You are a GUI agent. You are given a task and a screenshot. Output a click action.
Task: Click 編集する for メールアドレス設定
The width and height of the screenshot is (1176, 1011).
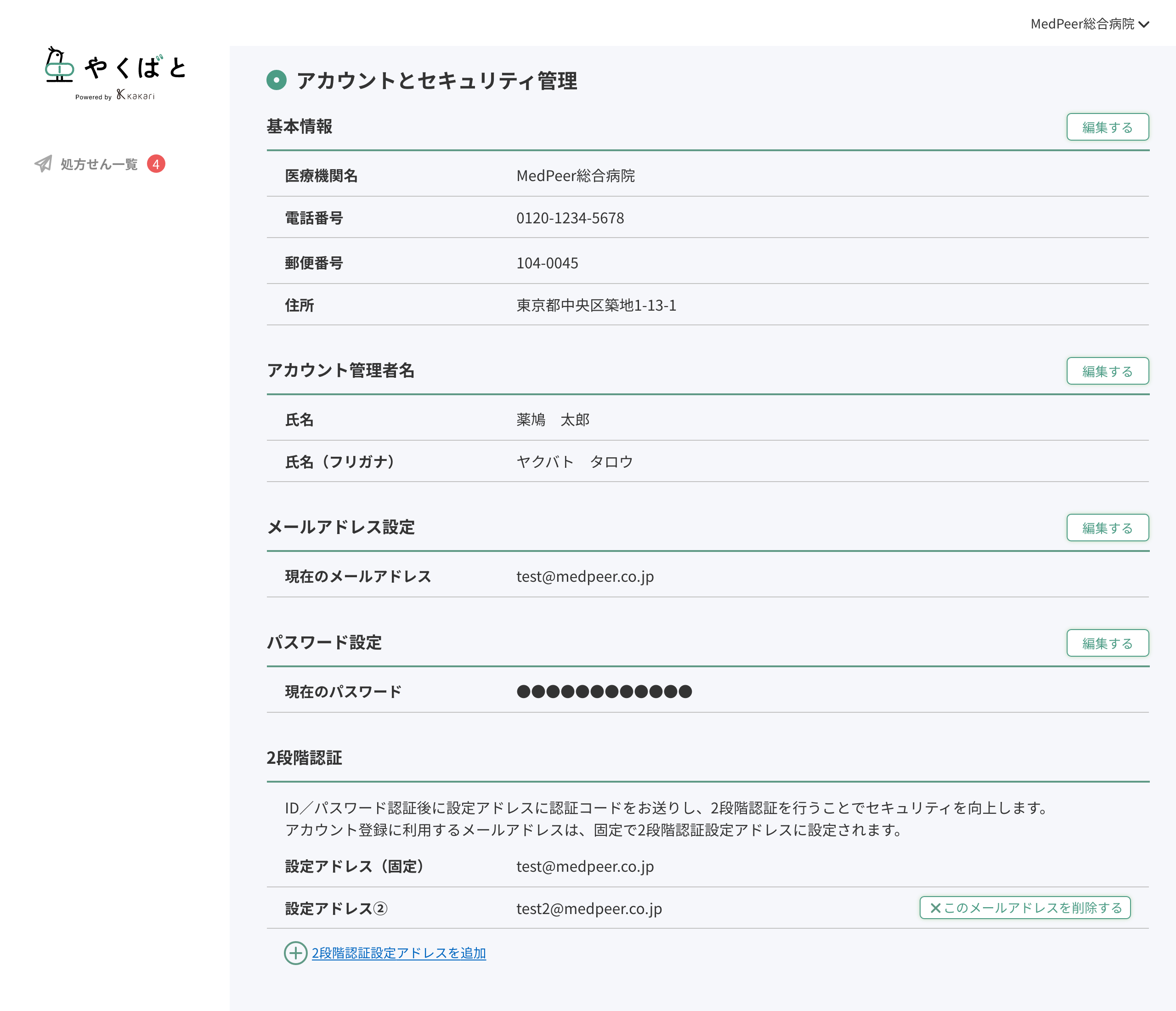click(1108, 528)
